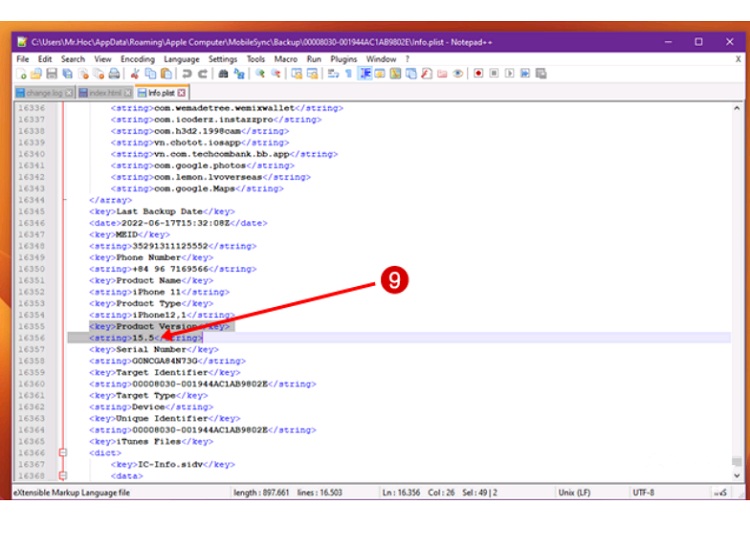The width and height of the screenshot is (750, 549).
Task: Toggle the Indent Guide icon
Action: click(365, 74)
